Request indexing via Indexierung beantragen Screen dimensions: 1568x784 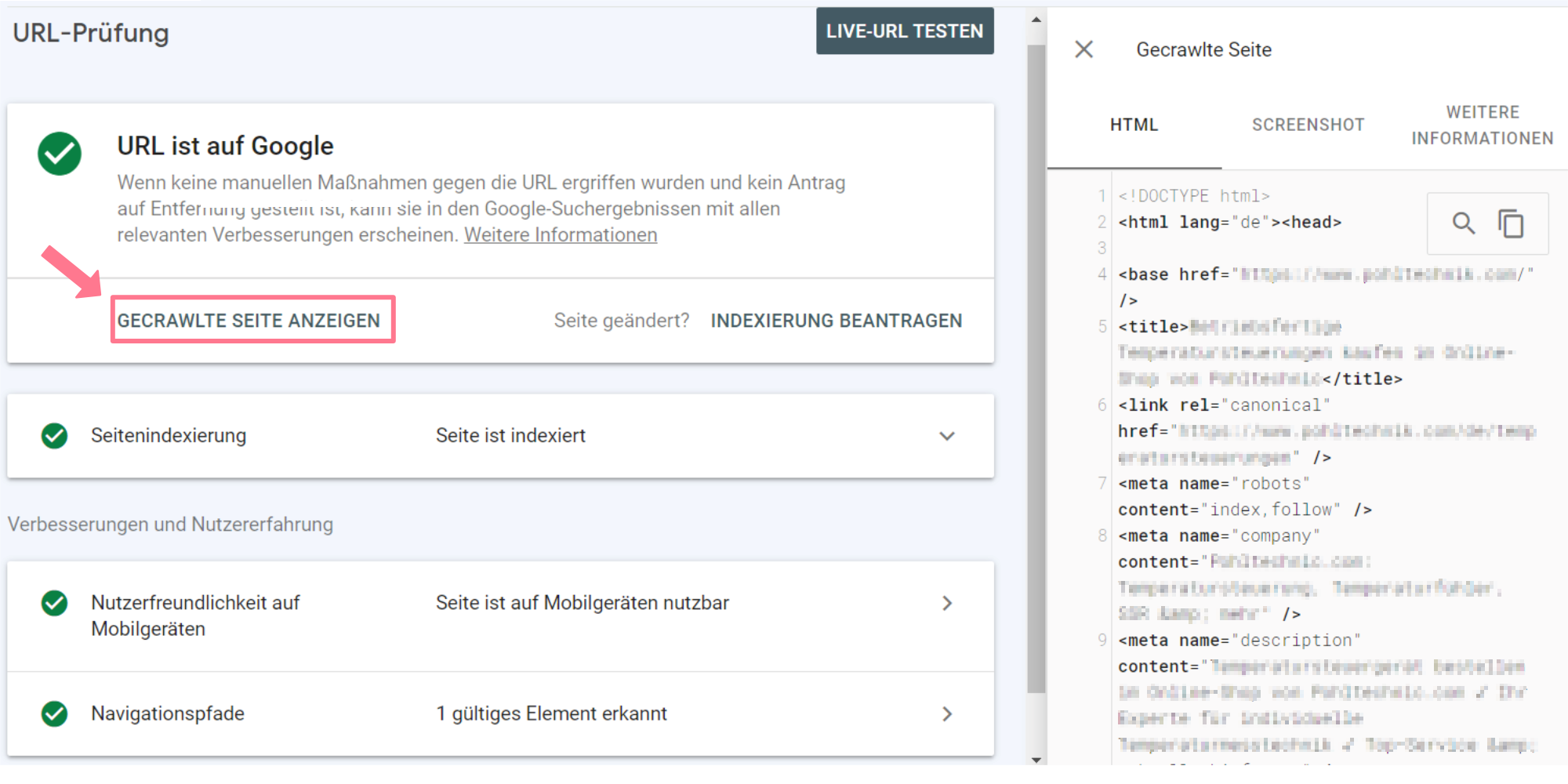(836, 321)
